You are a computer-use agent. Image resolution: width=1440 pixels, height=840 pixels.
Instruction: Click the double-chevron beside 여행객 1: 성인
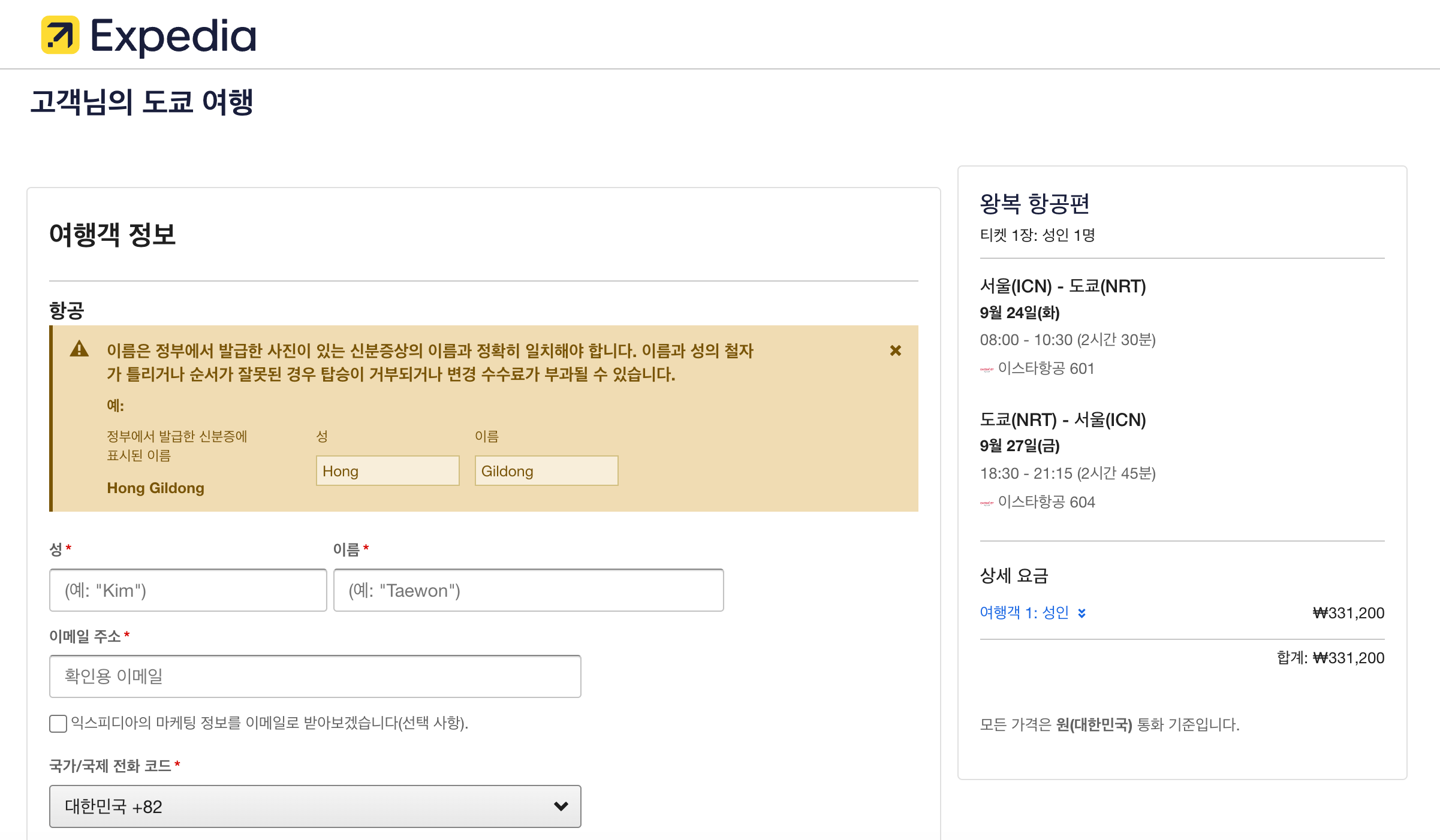click(1081, 613)
